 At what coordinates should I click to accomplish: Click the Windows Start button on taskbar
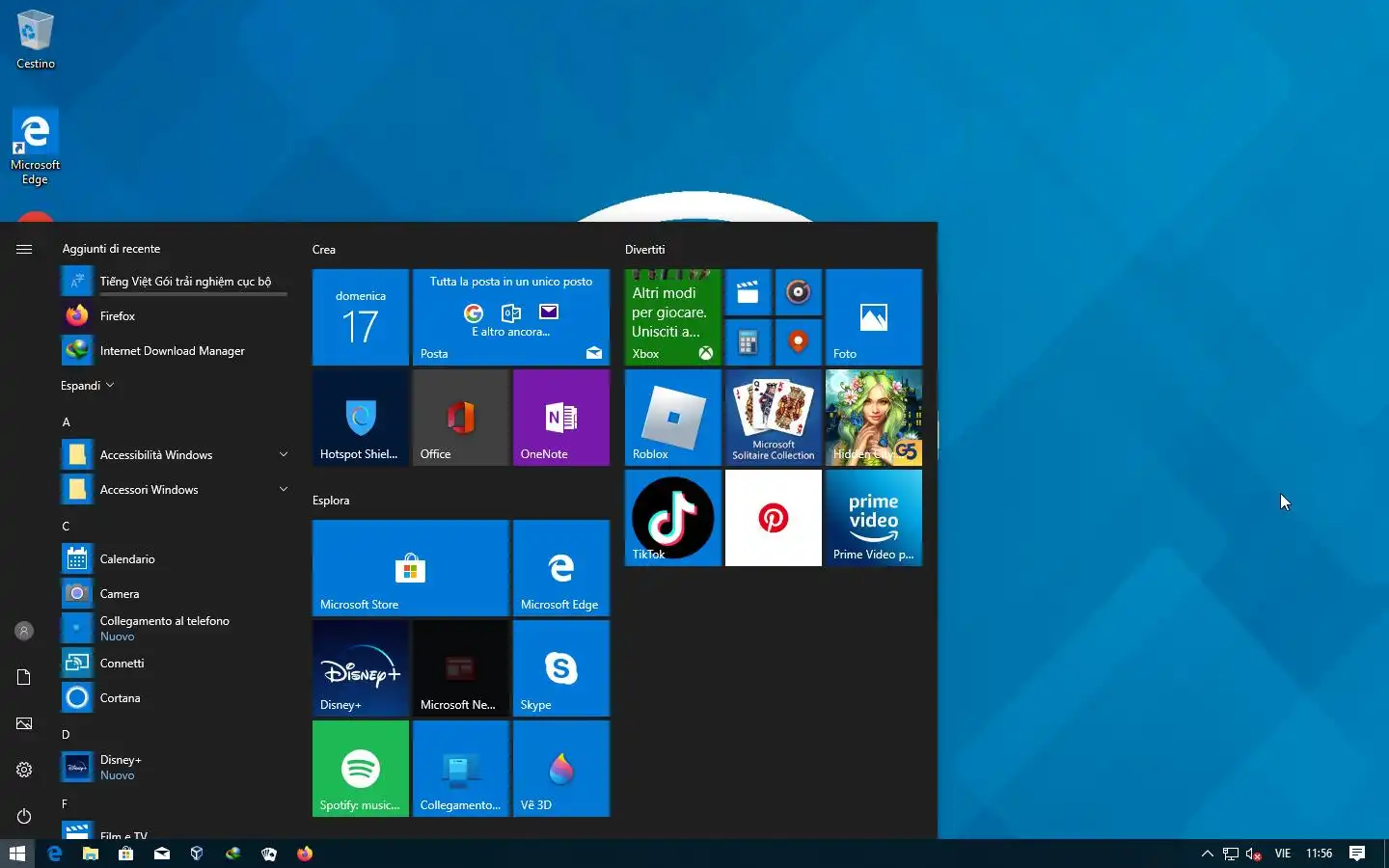[x=17, y=854]
